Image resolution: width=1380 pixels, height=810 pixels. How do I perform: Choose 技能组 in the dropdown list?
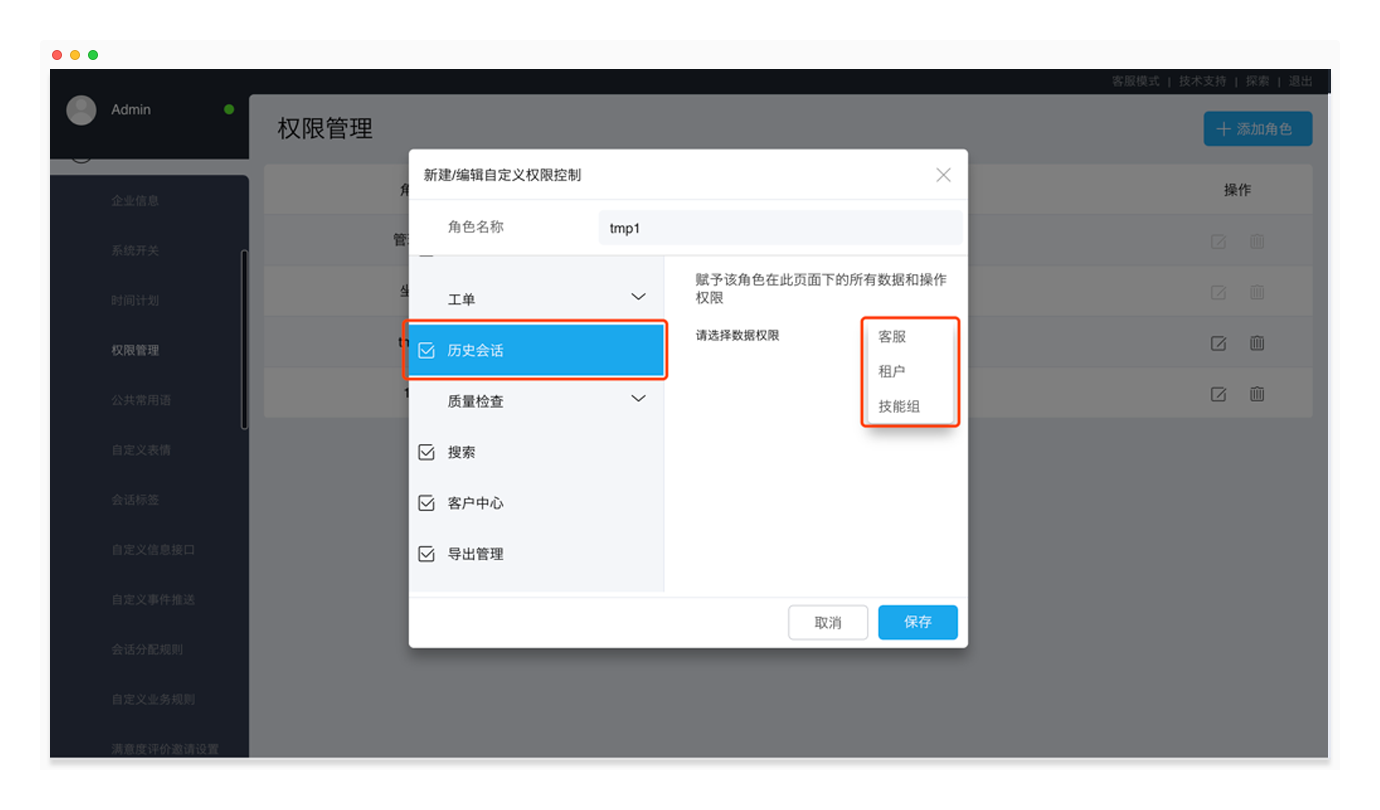899,406
